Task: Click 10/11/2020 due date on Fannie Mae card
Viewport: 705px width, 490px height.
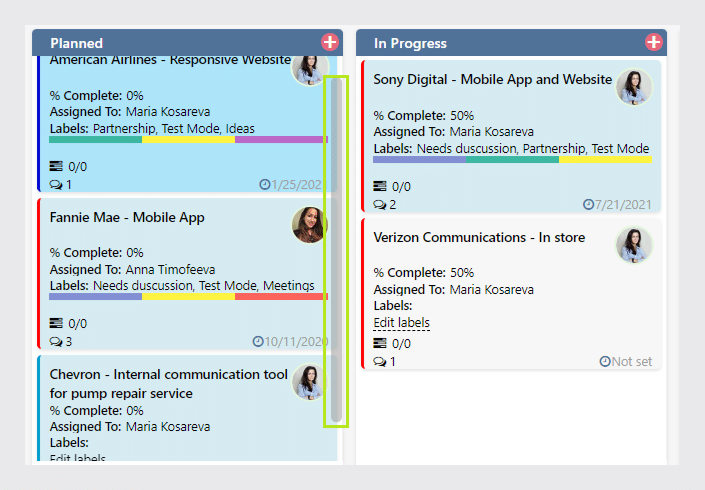Action: tap(296, 342)
